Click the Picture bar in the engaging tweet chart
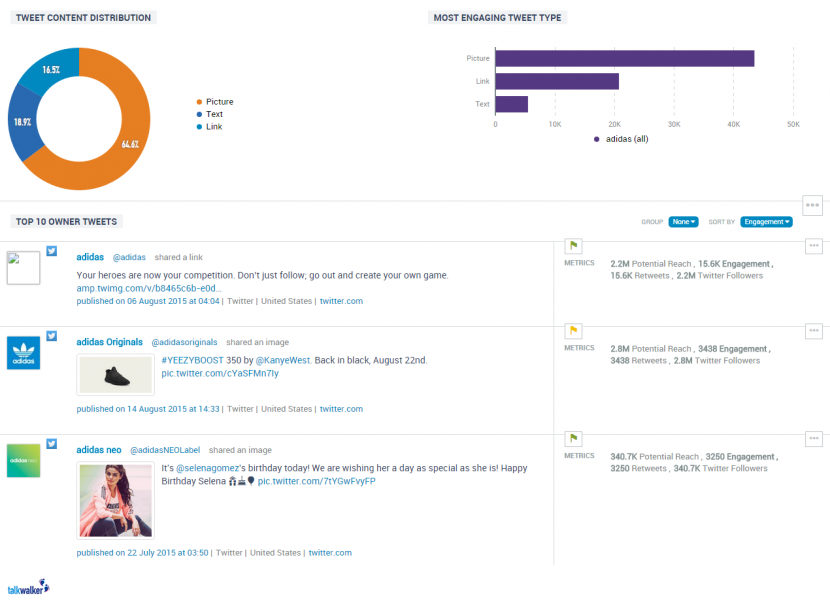 pos(625,58)
